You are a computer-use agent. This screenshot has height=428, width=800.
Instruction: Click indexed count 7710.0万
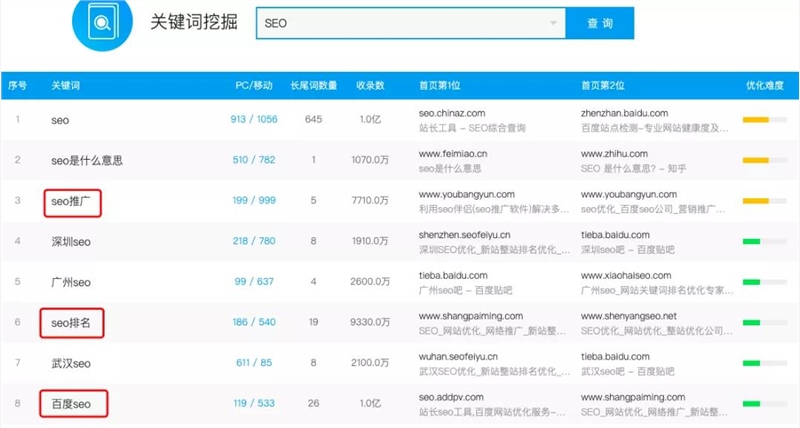[370, 200]
